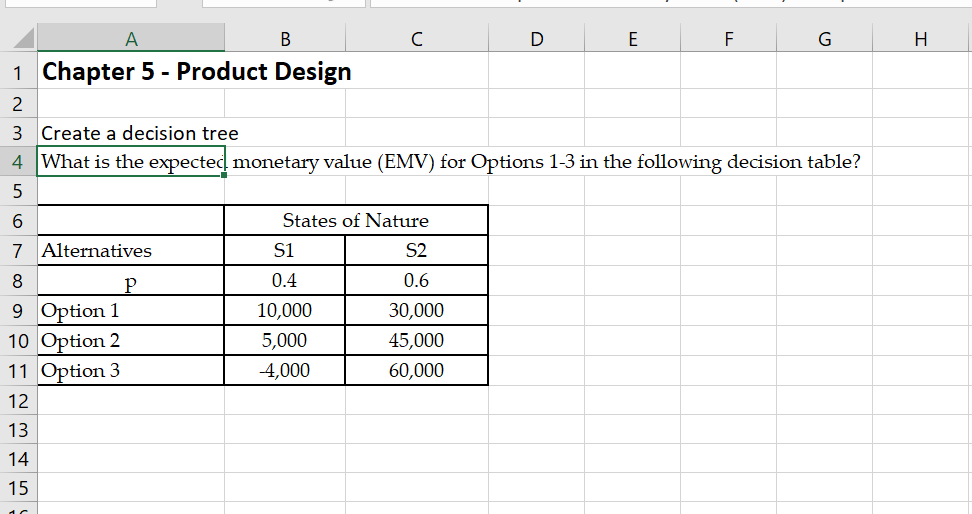Select column C header
972x514 pixels.
pos(417,39)
